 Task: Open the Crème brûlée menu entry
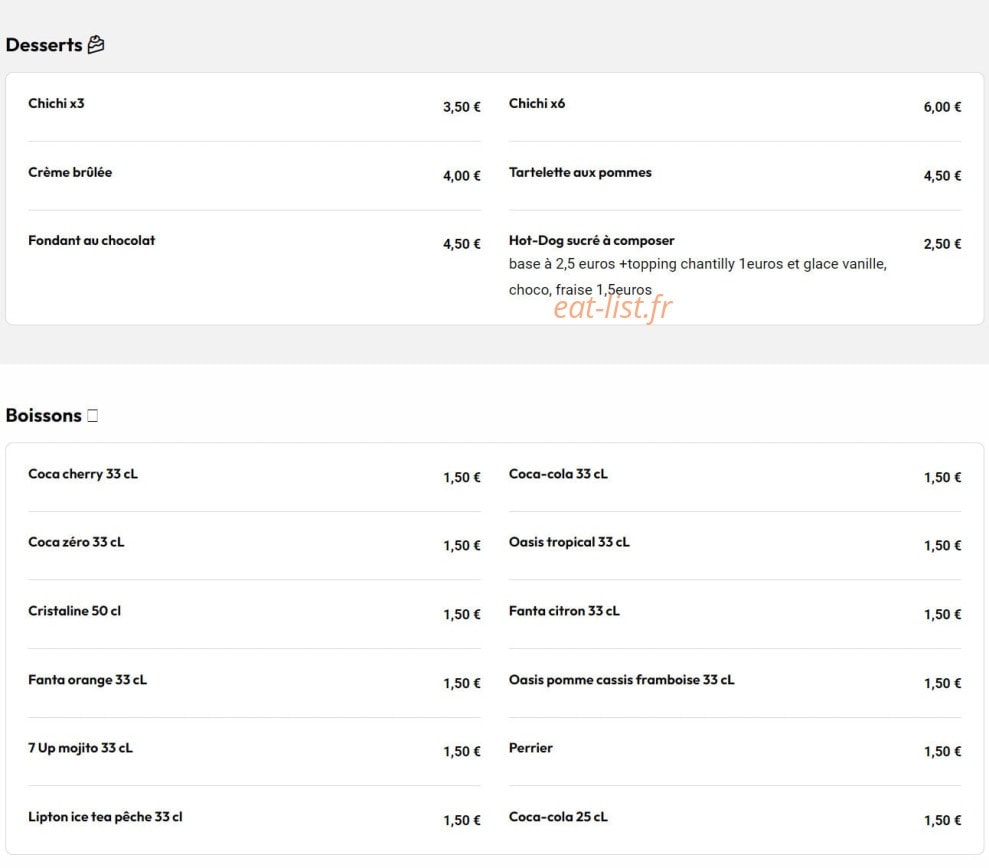(254, 175)
